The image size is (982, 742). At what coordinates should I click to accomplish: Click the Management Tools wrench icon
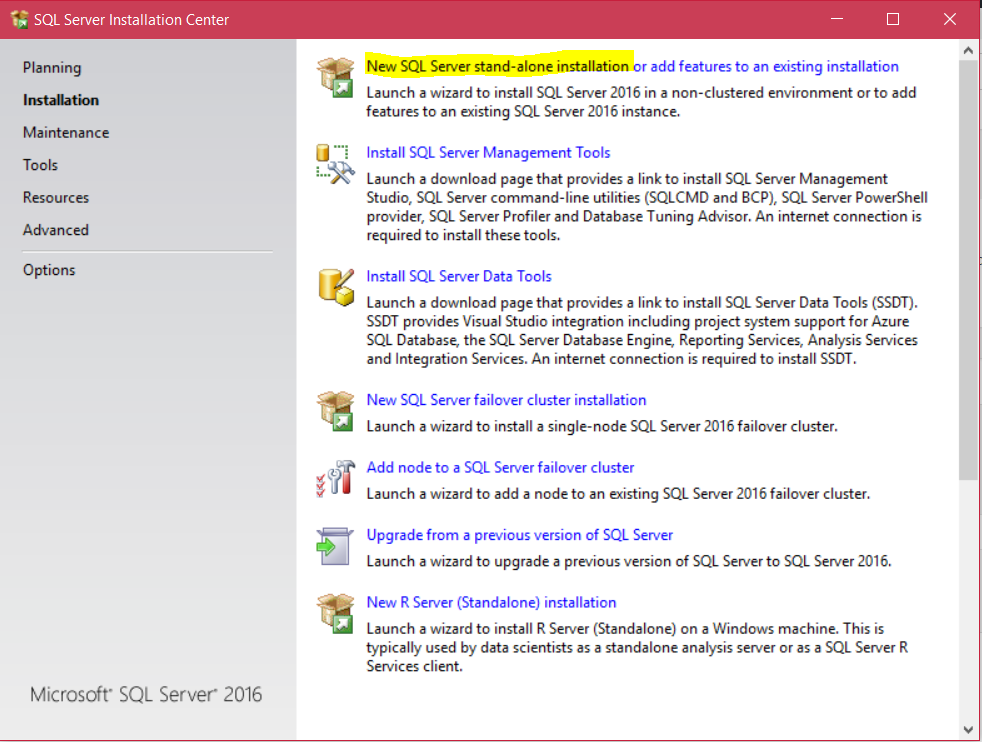pyautogui.click(x=336, y=165)
